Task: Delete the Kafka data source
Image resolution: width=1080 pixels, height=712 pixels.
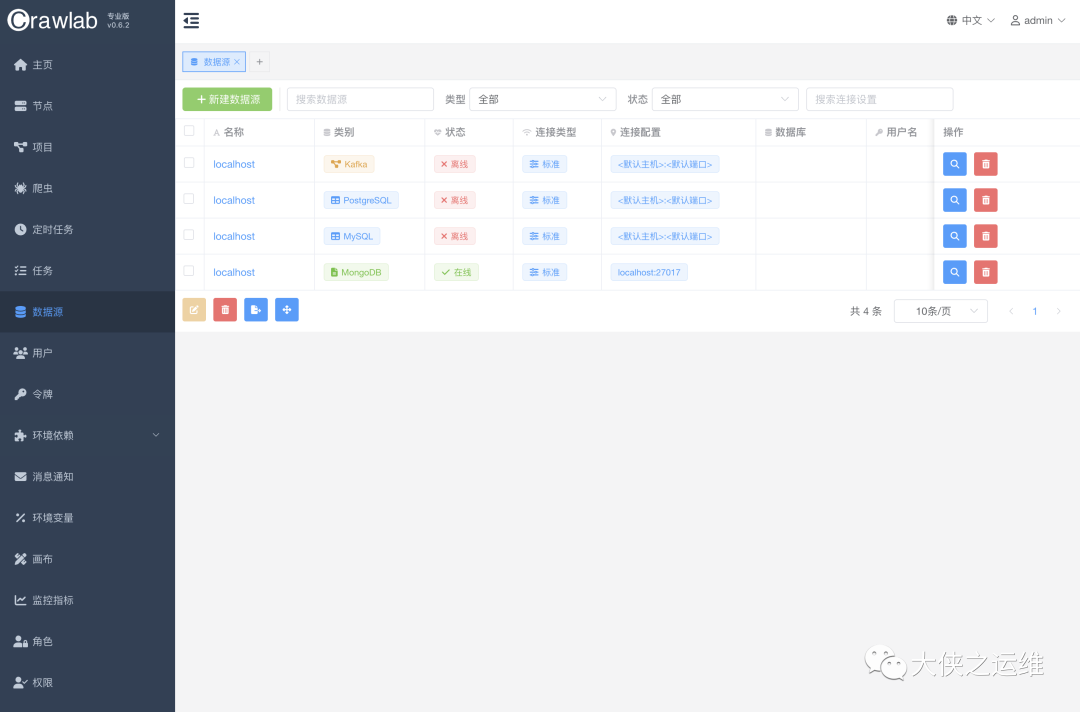Action: click(x=986, y=164)
